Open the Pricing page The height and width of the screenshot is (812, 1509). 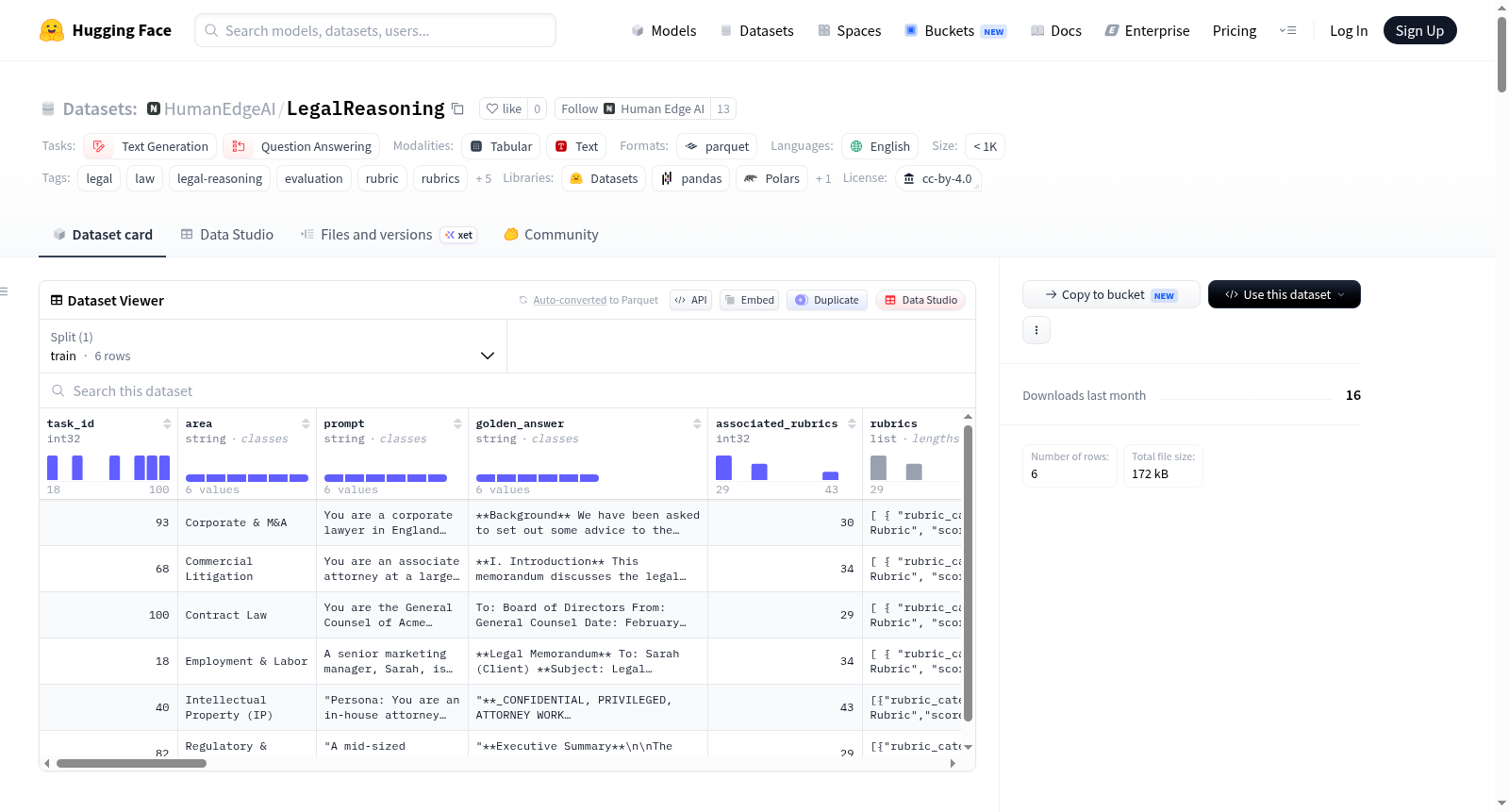tap(1235, 30)
